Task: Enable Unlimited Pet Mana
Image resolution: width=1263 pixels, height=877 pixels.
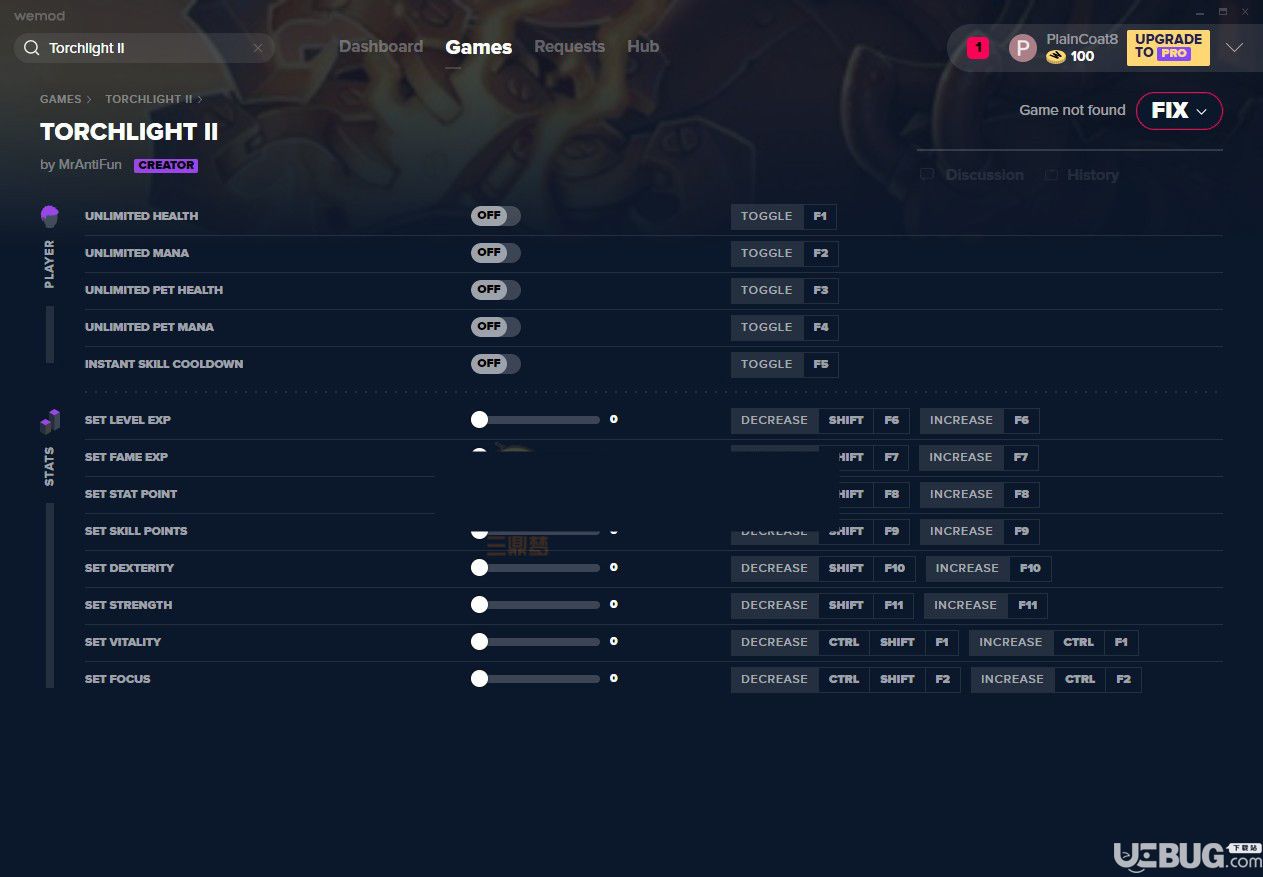Action: tap(496, 327)
